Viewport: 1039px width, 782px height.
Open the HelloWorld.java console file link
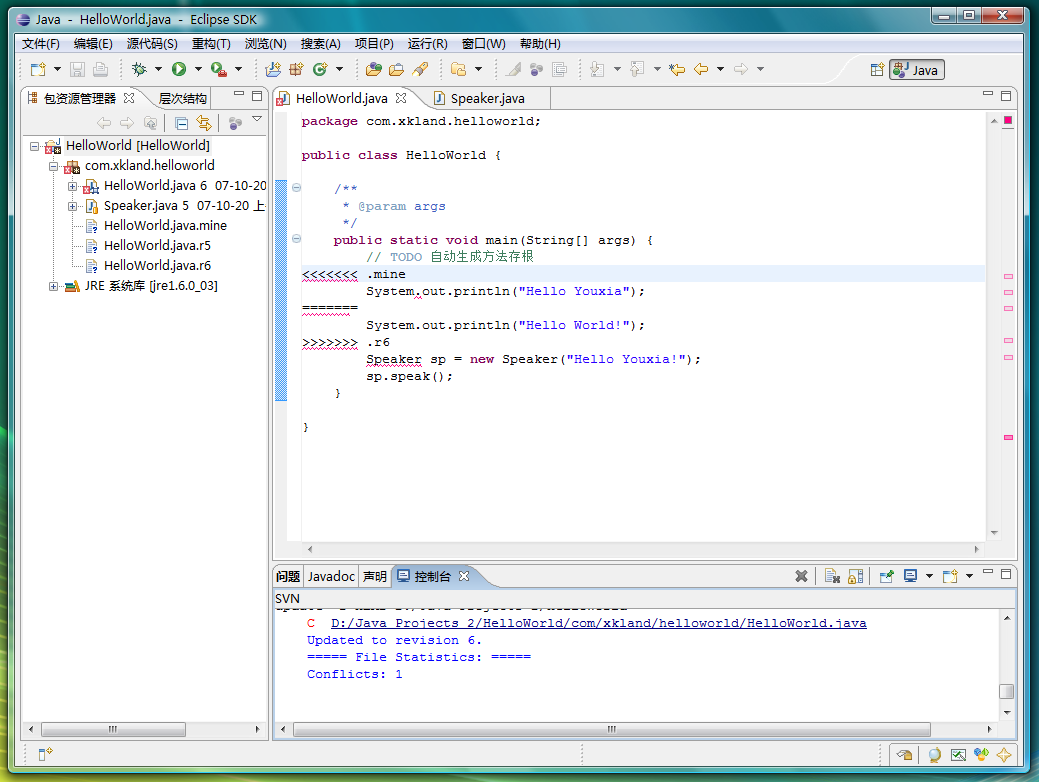click(598, 624)
